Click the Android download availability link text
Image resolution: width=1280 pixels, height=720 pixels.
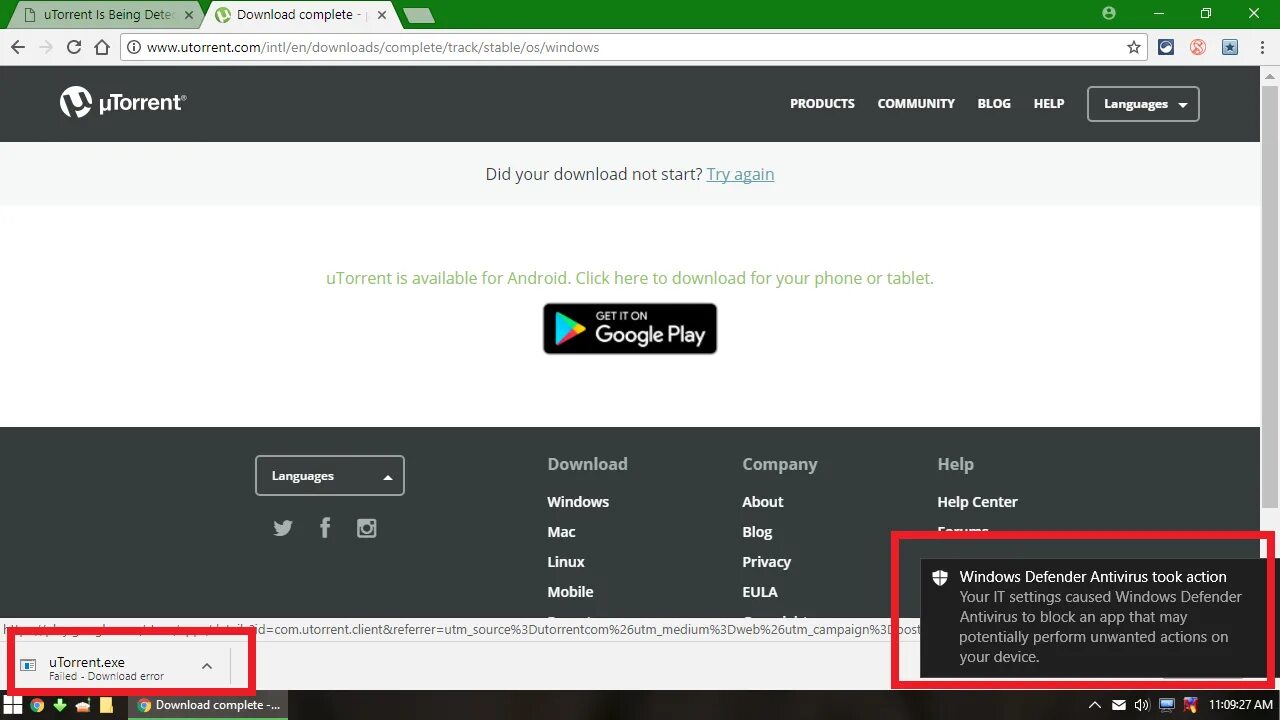(630, 278)
